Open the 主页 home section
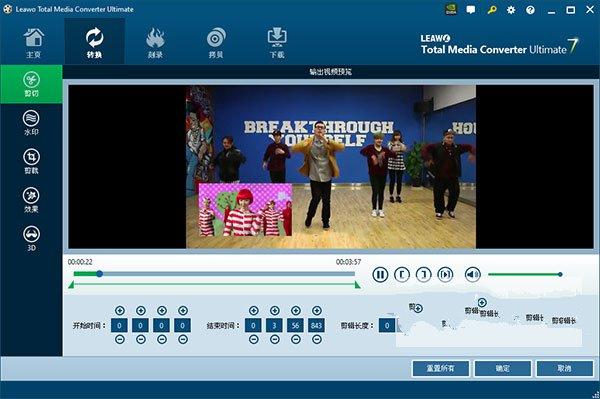 point(34,43)
